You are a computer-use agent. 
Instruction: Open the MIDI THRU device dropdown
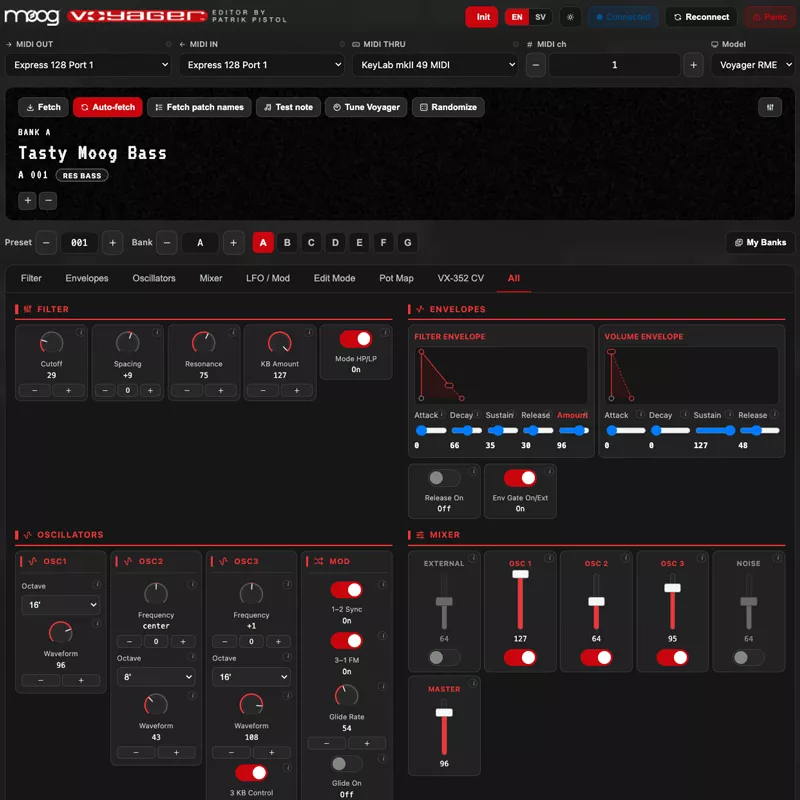pos(435,65)
